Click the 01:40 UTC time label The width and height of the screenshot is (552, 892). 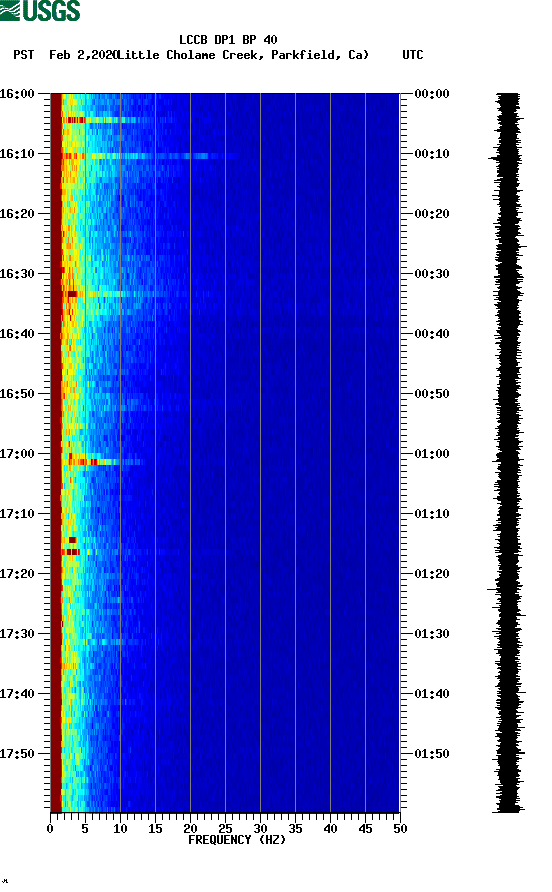point(432,694)
